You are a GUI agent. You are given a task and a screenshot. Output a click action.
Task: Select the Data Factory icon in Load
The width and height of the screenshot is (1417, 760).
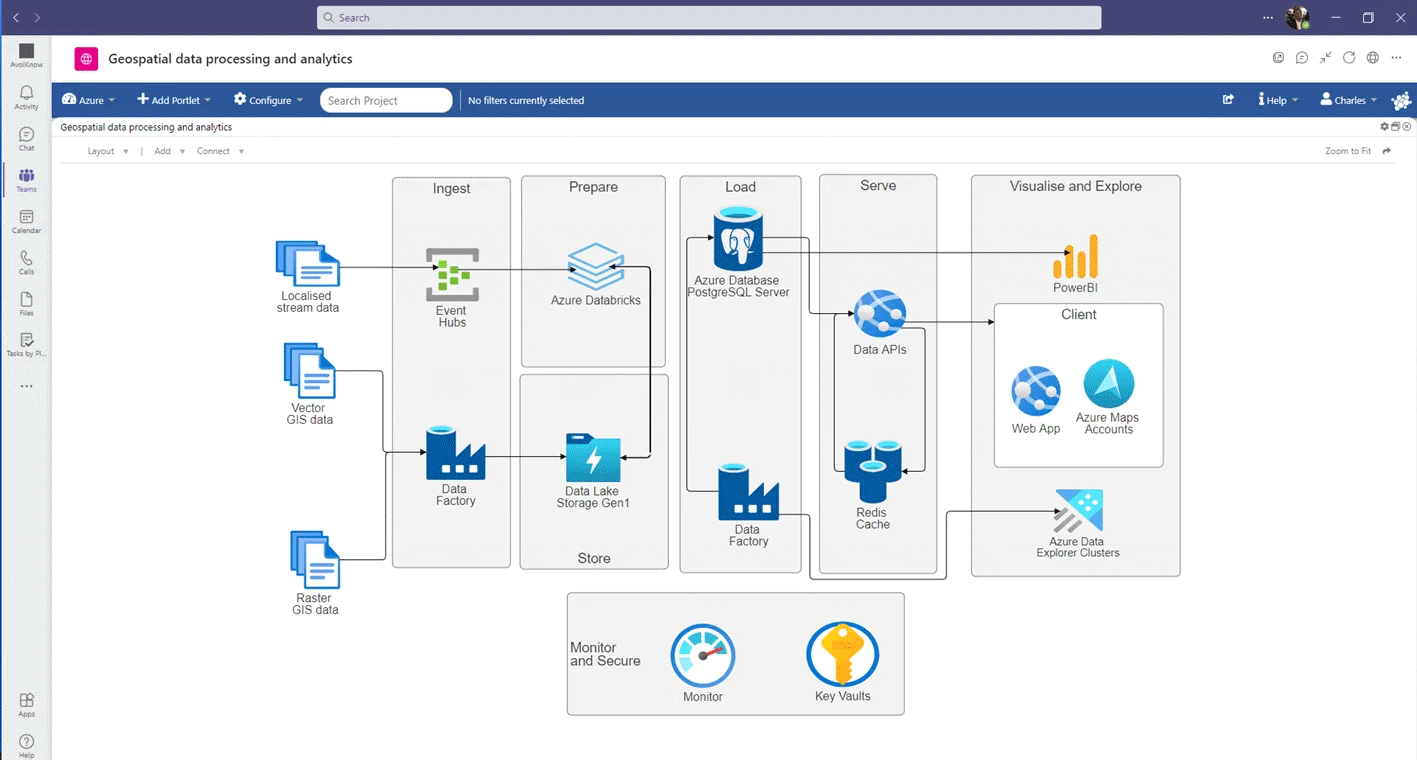(x=748, y=492)
